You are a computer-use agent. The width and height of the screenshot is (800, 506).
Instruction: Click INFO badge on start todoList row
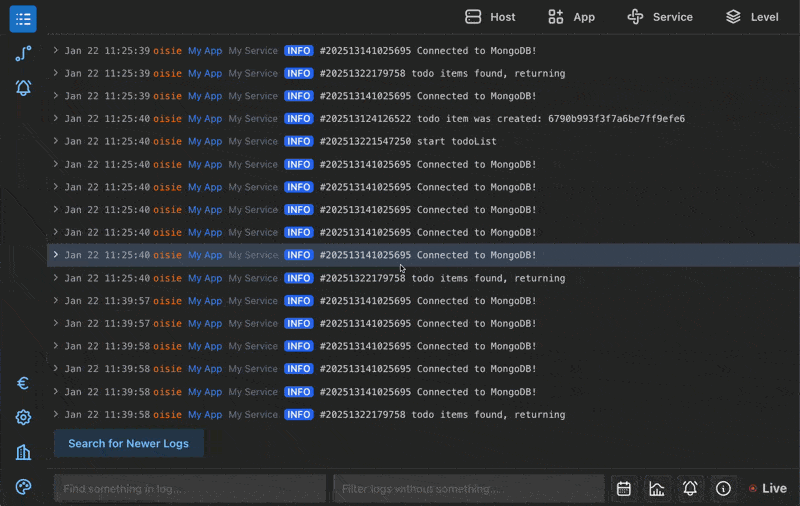[298, 141]
